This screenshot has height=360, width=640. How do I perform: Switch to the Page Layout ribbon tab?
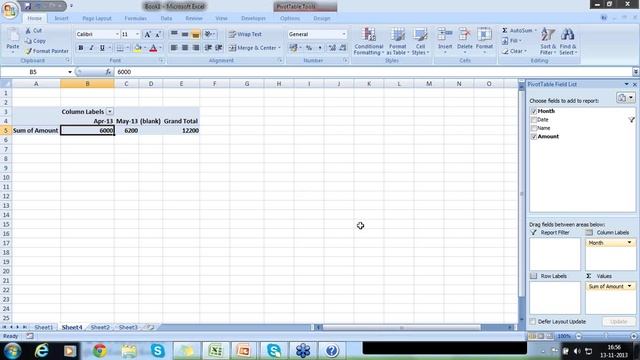(97, 18)
